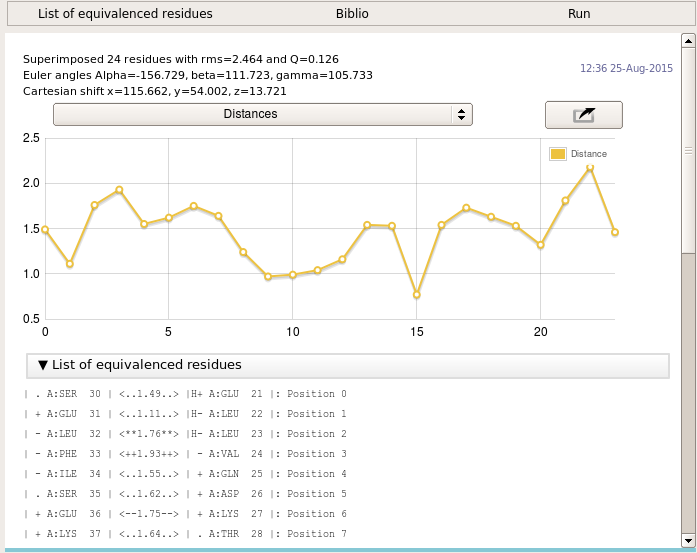Select the A:LEU 32 Position 2 row
697x553 pixels.
185,434
